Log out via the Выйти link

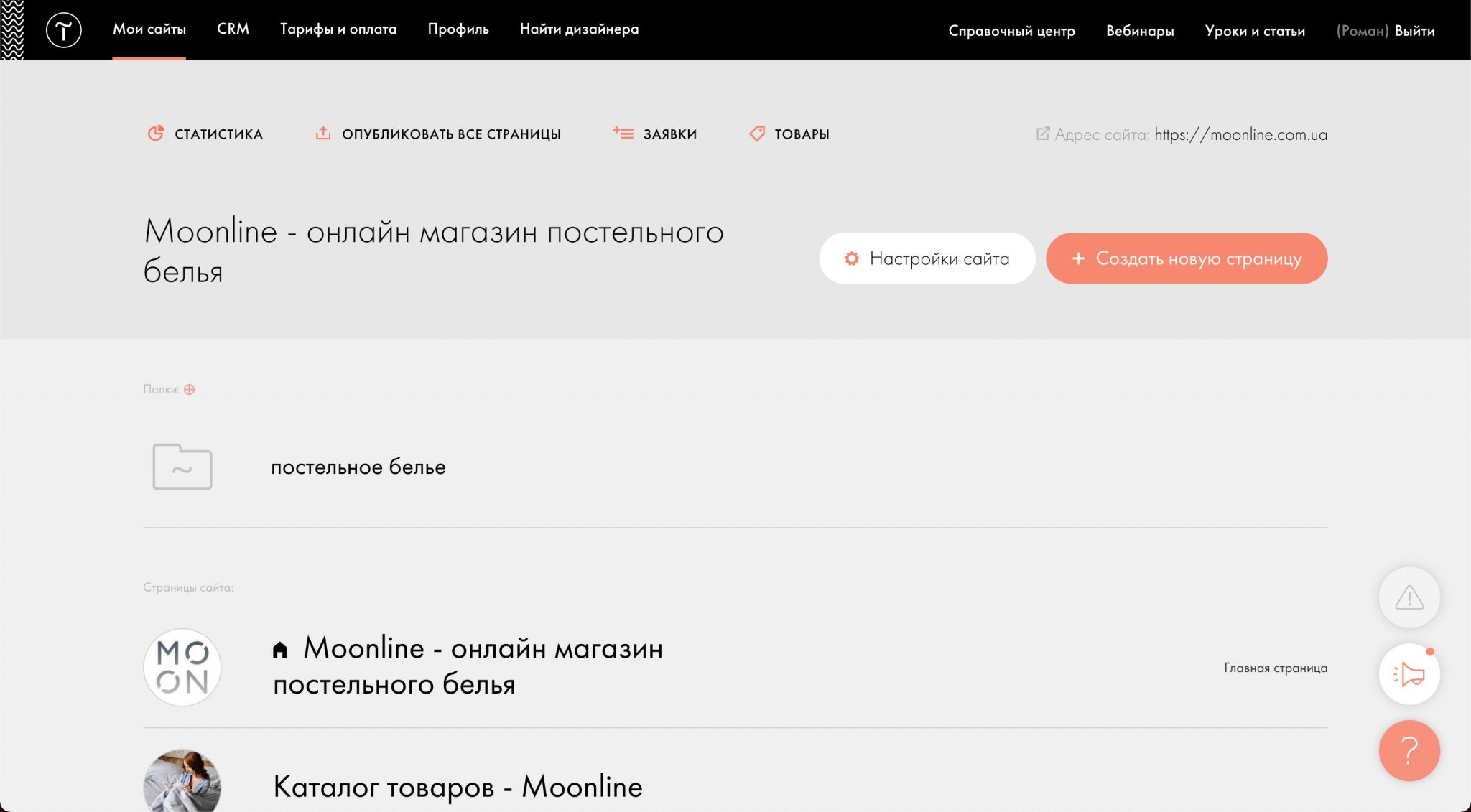pyautogui.click(x=1414, y=31)
